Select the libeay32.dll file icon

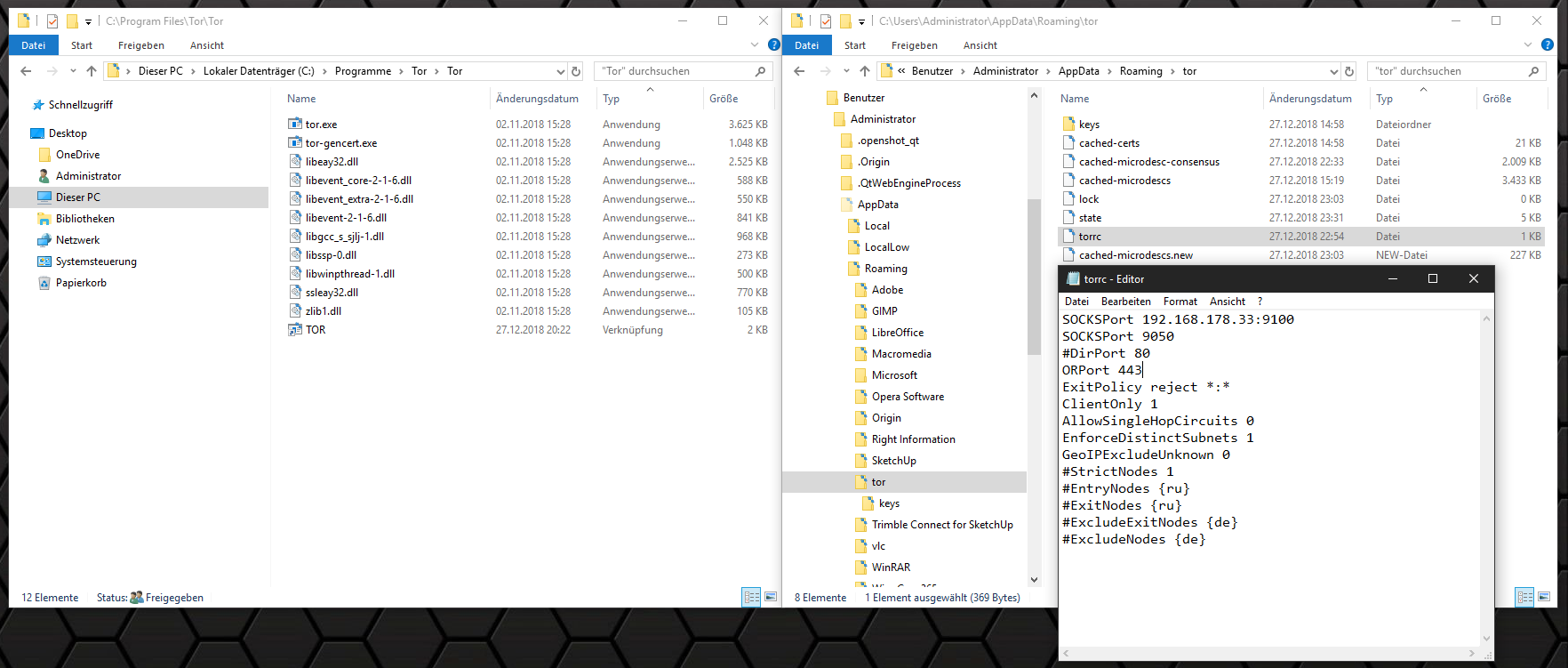(295, 162)
